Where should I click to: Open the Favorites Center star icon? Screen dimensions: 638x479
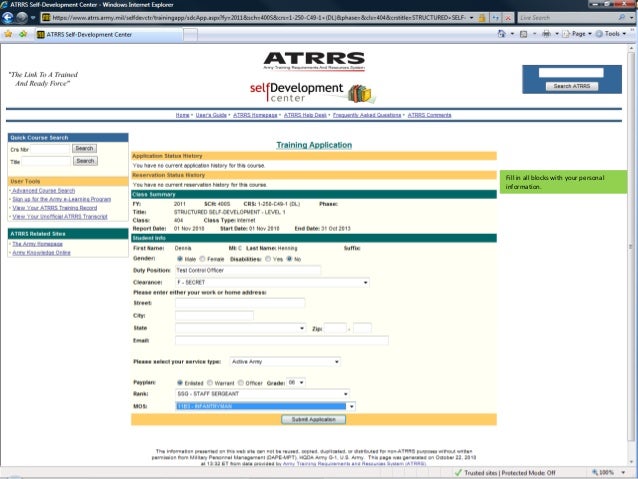(x=8, y=34)
